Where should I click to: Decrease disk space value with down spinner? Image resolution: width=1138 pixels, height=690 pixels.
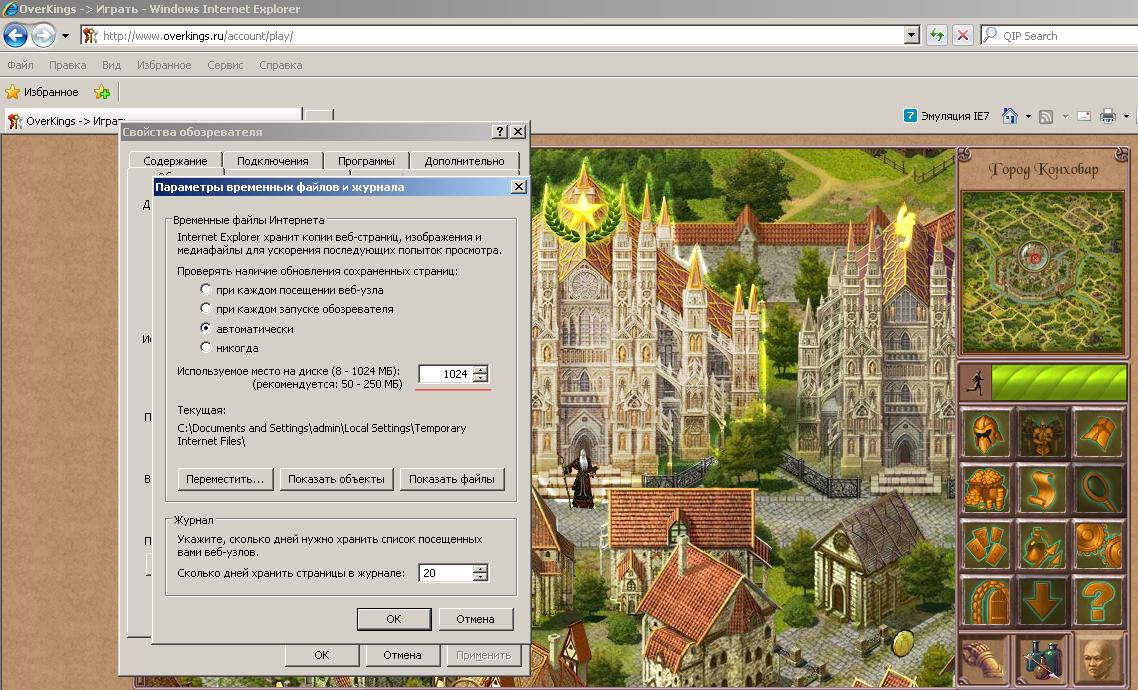(480, 378)
